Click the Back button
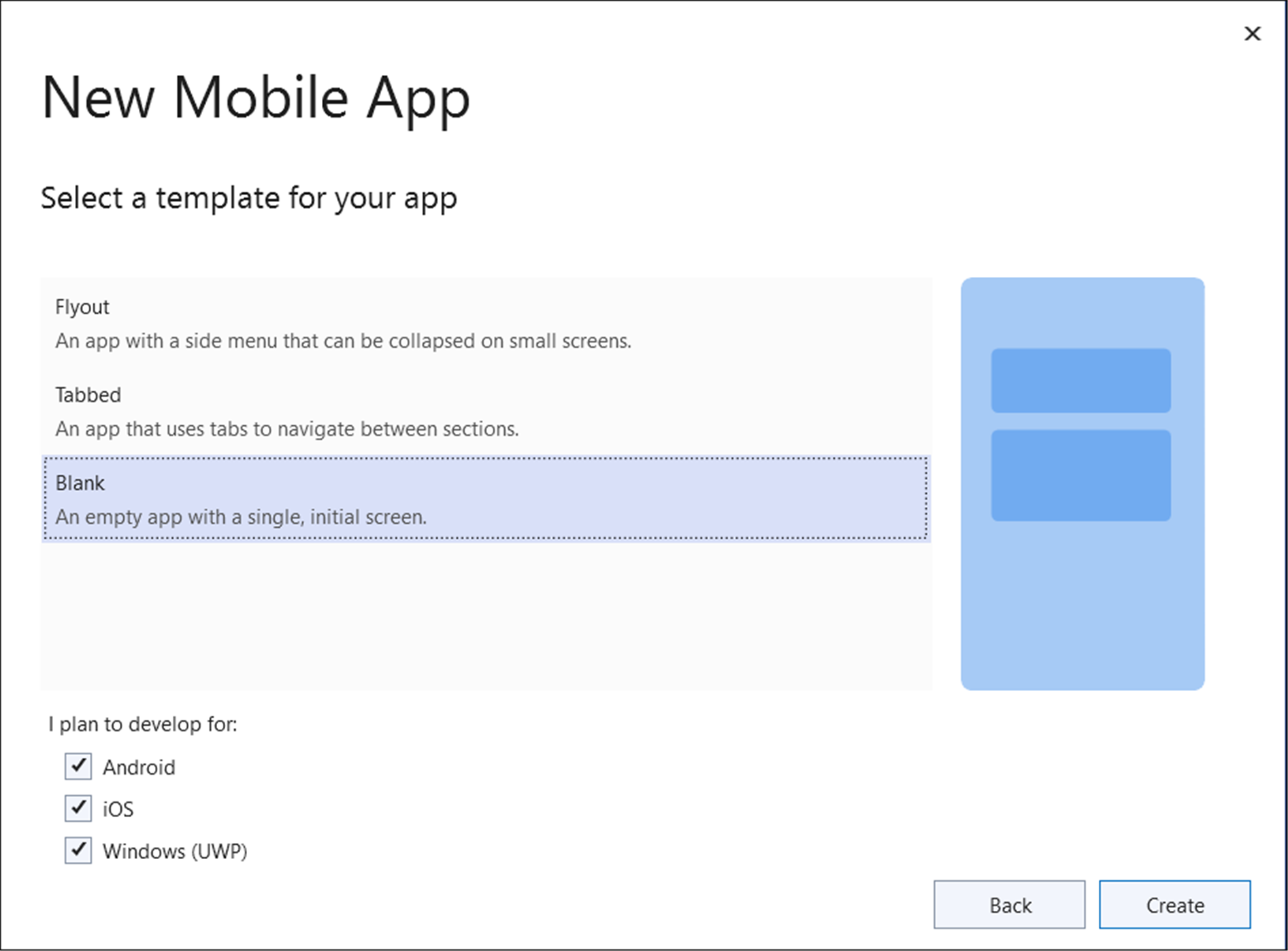 [1010, 905]
